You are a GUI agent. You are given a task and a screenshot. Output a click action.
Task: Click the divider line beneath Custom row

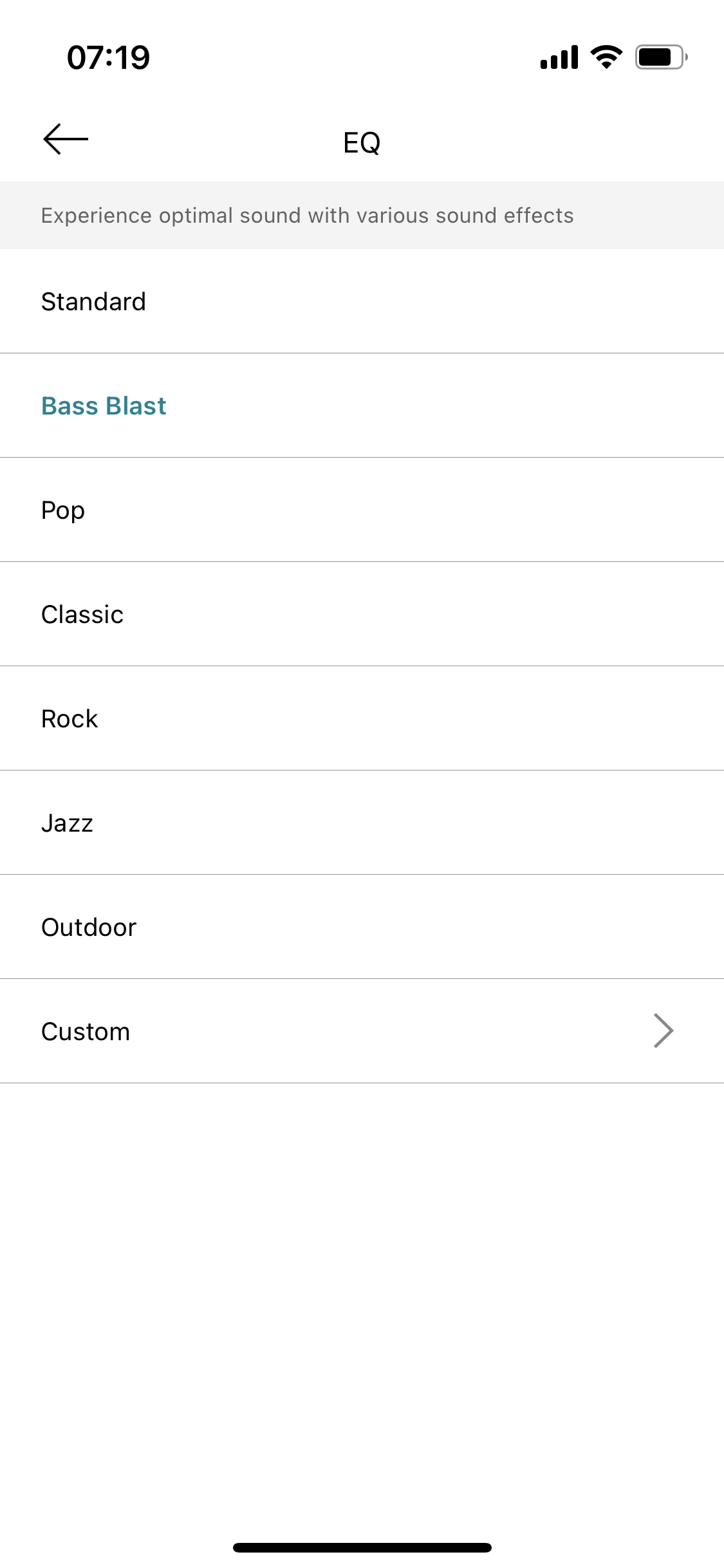point(362,1083)
